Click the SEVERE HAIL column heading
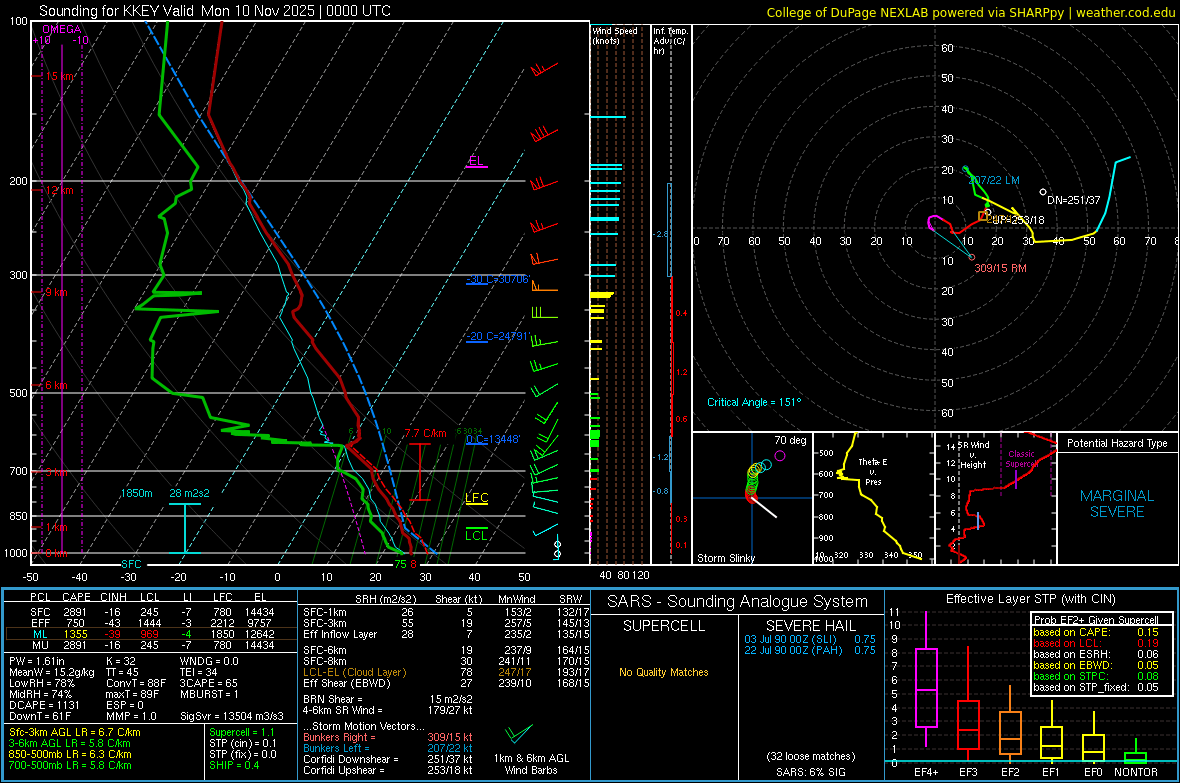The width and height of the screenshot is (1180, 783). pyautogui.click(x=810, y=626)
